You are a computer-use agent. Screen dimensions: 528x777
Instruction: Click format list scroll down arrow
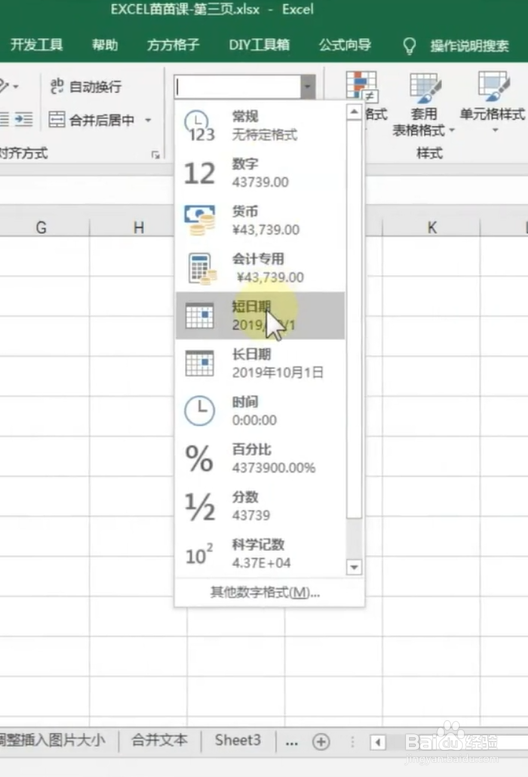pos(354,567)
